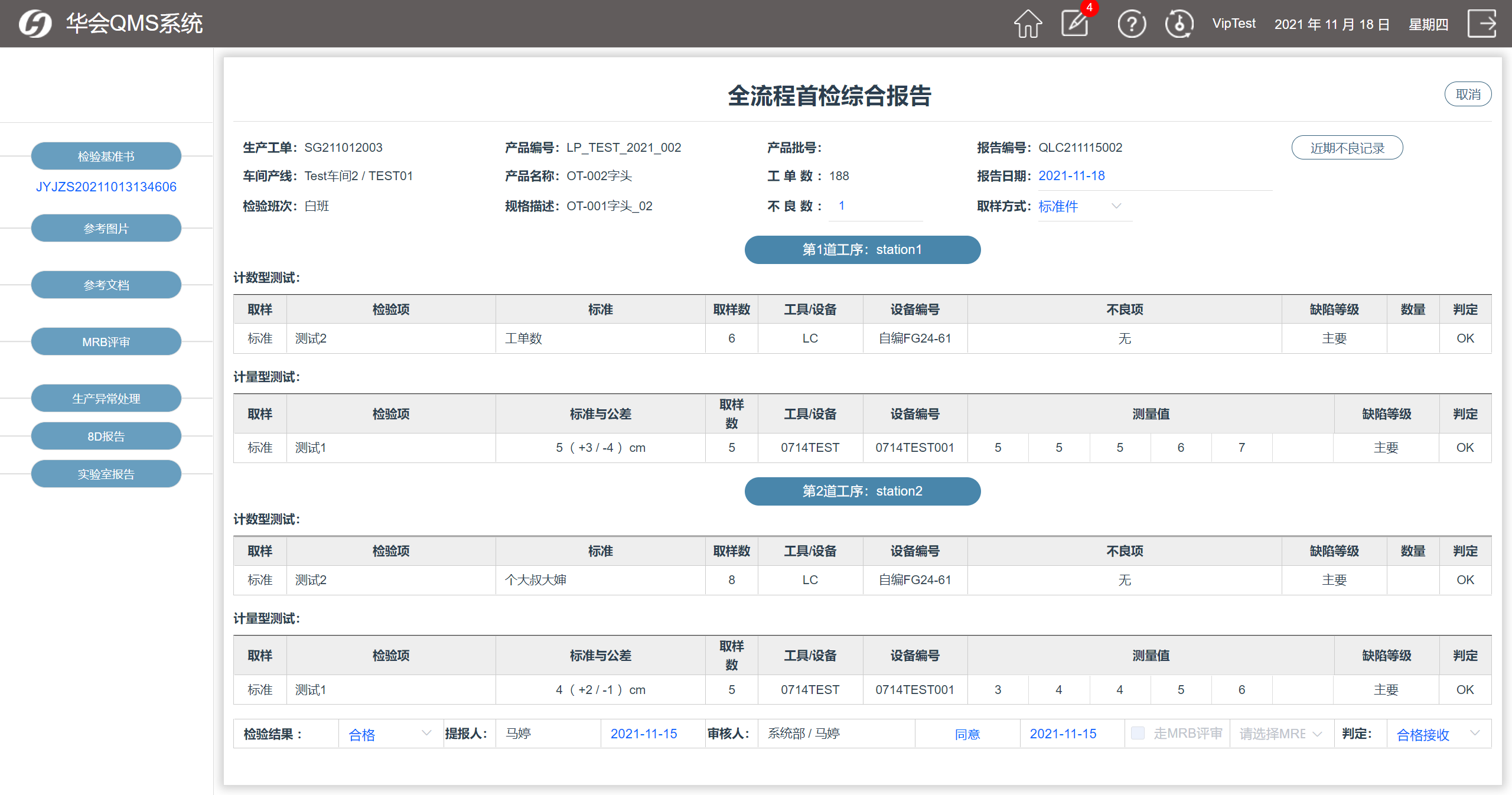Image resolution: width=1512 pixels, height=795 pixels.
Task: Click the home icon in header
Action: tap(1028, 24)
